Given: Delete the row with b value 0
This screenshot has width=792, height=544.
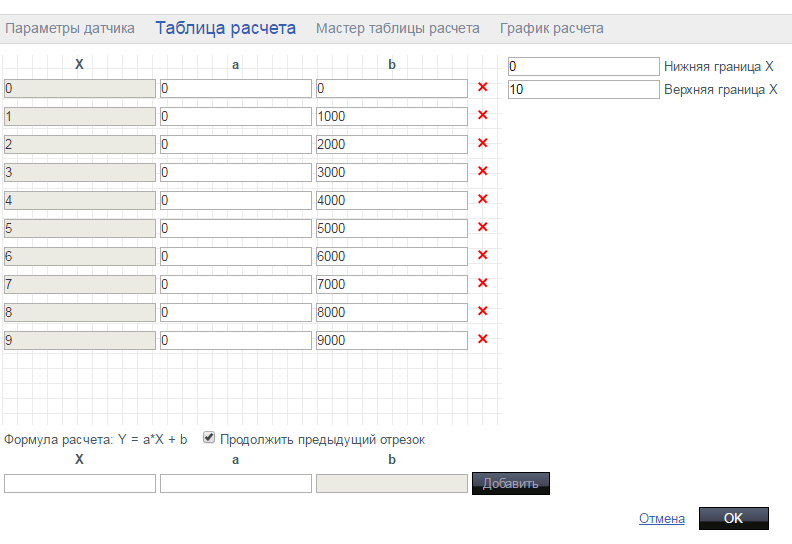Looking at the screenshot, I should (482, 88).
